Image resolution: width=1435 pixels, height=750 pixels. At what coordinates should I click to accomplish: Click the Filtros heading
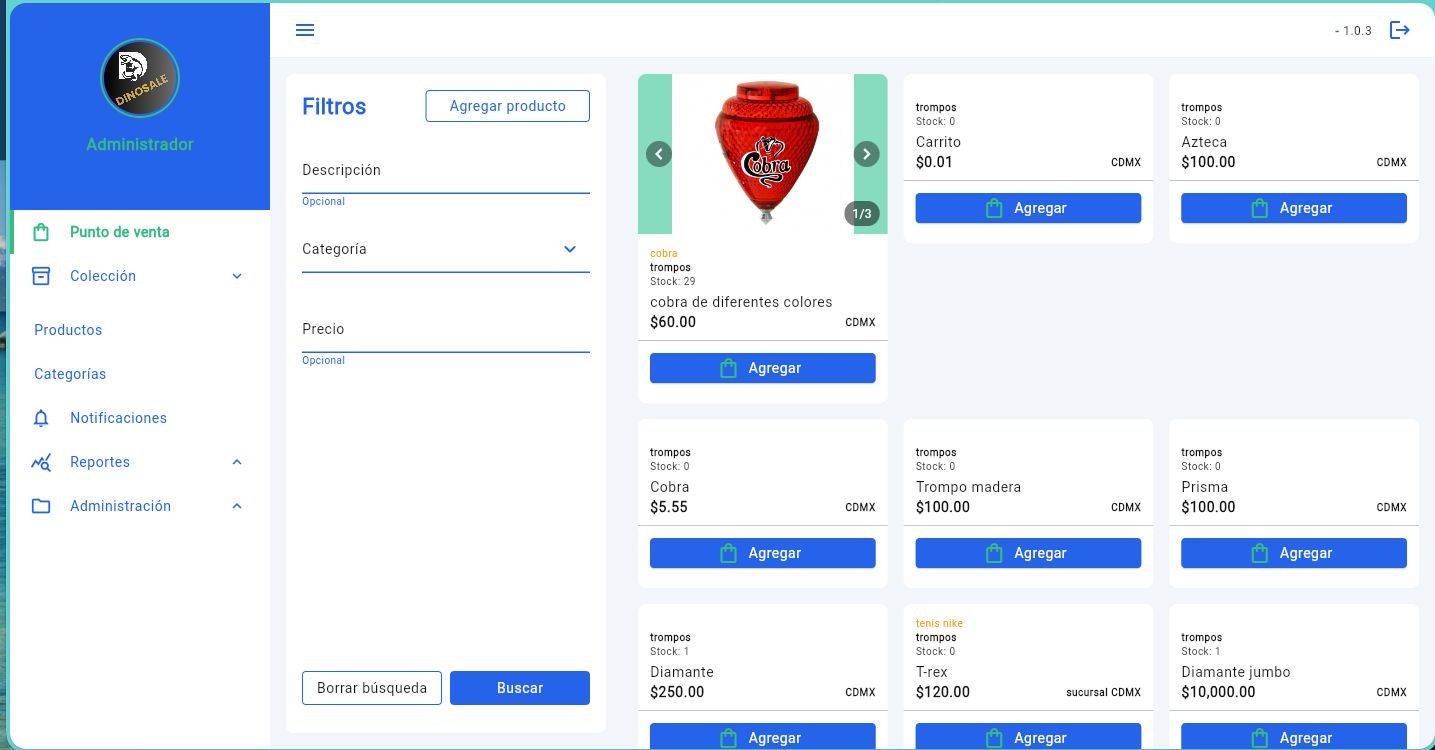coord(334,107)
